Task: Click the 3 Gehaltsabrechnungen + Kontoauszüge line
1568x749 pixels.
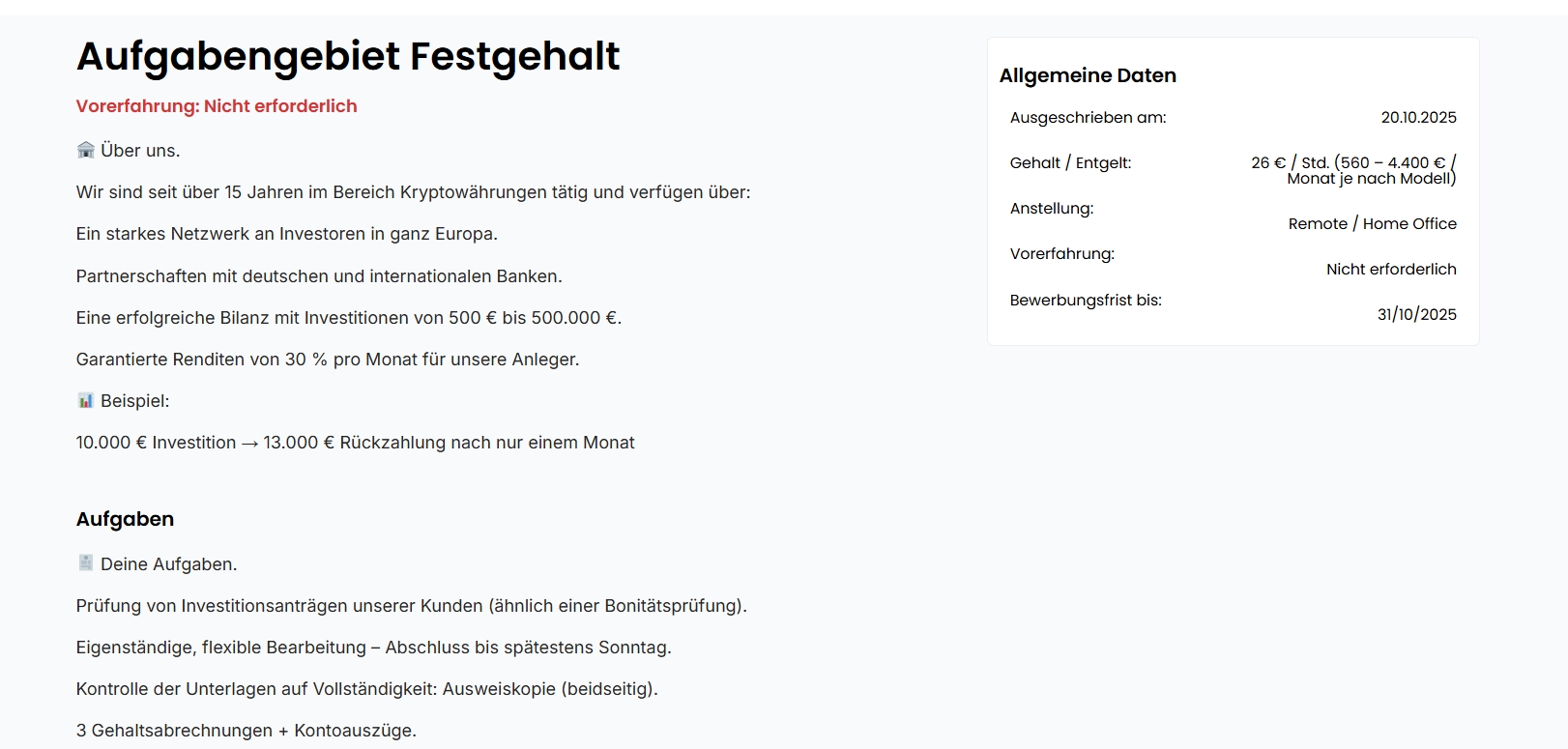Action: tap(247, 731)
